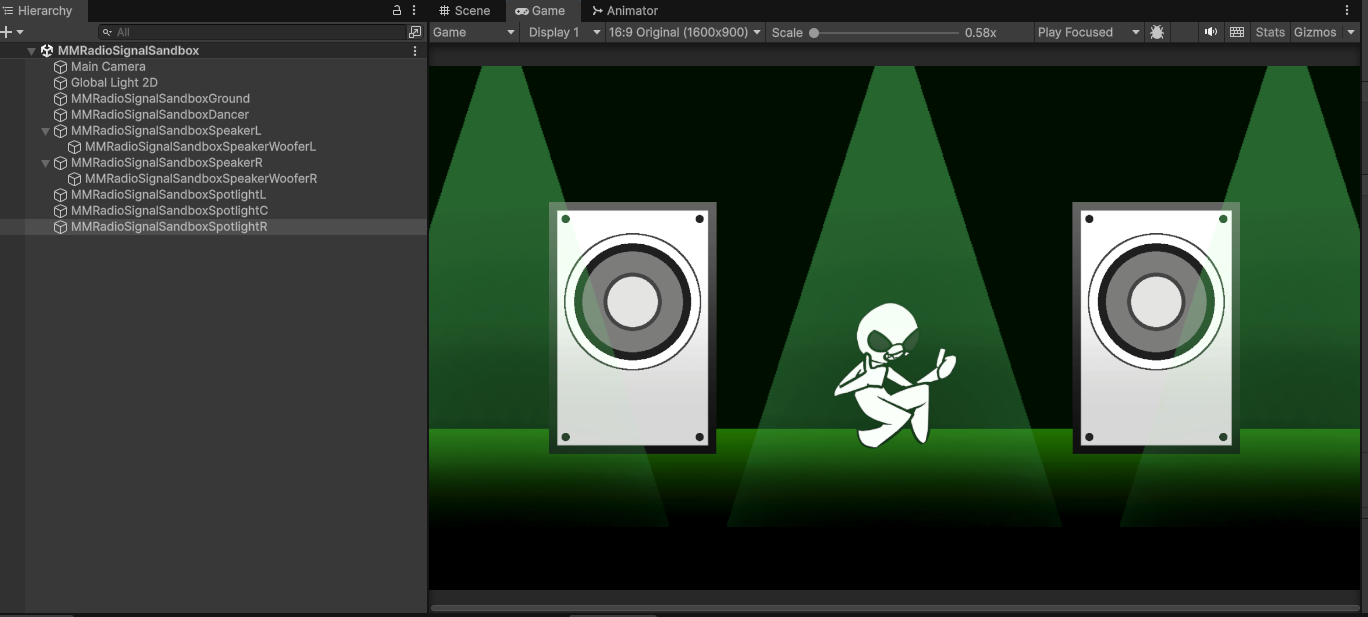Click the 0.58x scale value
1368x617 pixels.
point(980,33)
